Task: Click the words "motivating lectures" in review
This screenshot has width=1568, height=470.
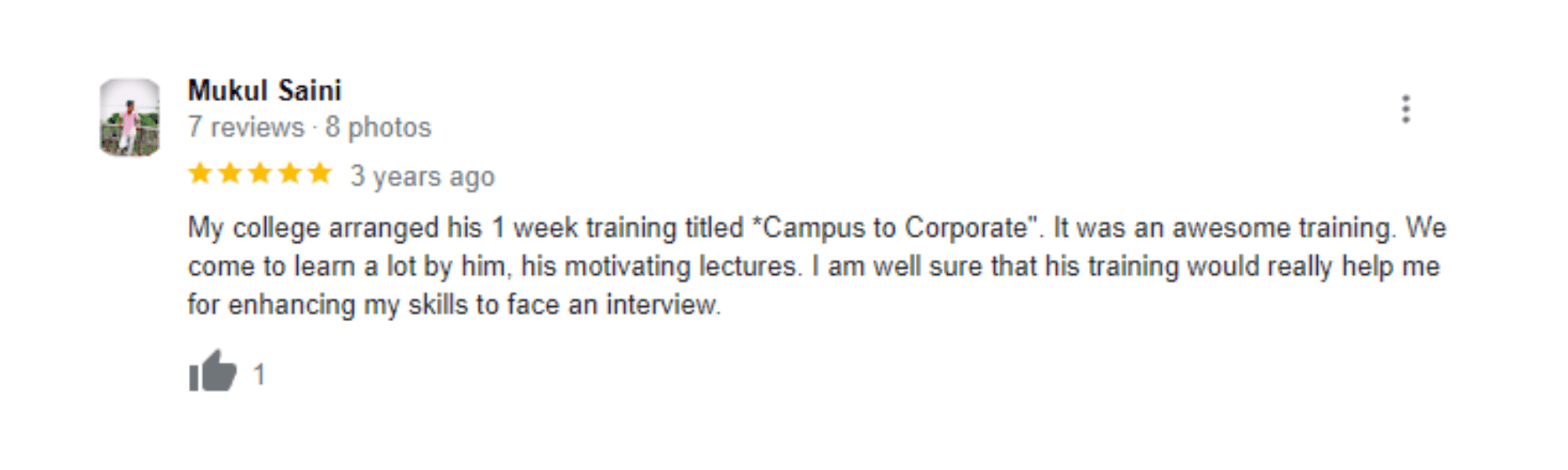Action: pos(683,266)
